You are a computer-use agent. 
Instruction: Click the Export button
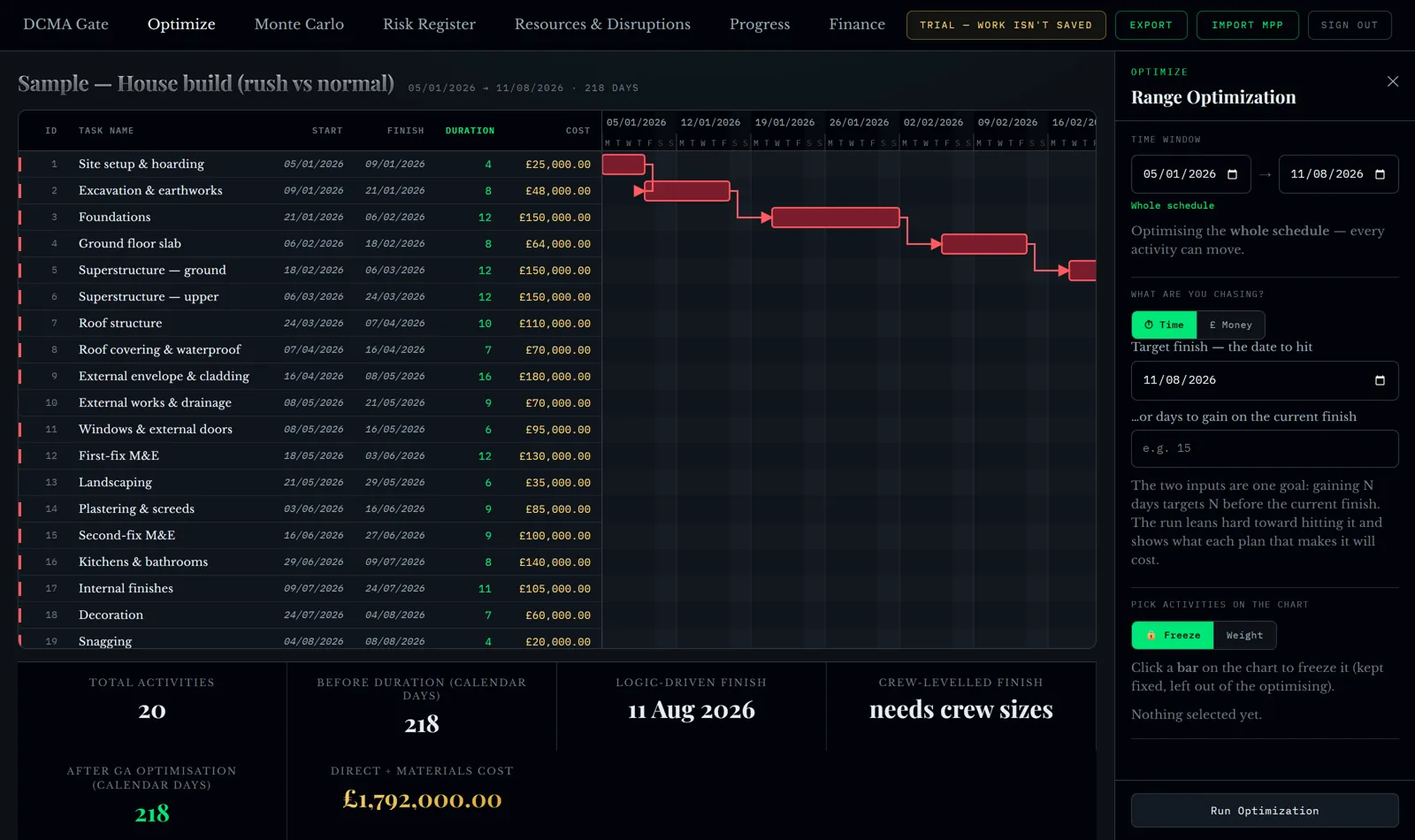[x=1151, y=25]
